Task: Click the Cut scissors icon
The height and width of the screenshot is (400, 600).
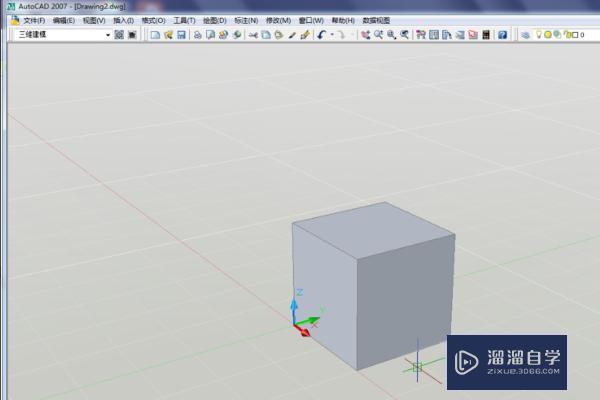Action: (253, 35)
